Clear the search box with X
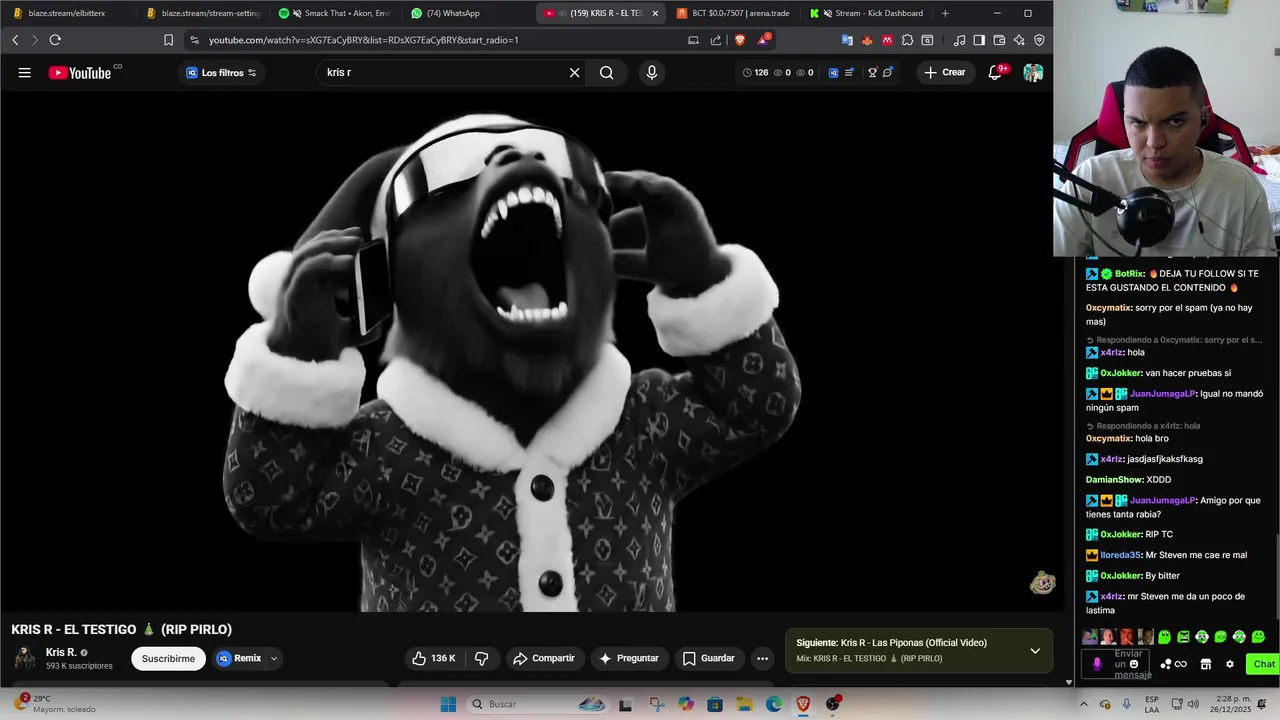This screenshot has height=720, width=1280. tap(574, 72)
